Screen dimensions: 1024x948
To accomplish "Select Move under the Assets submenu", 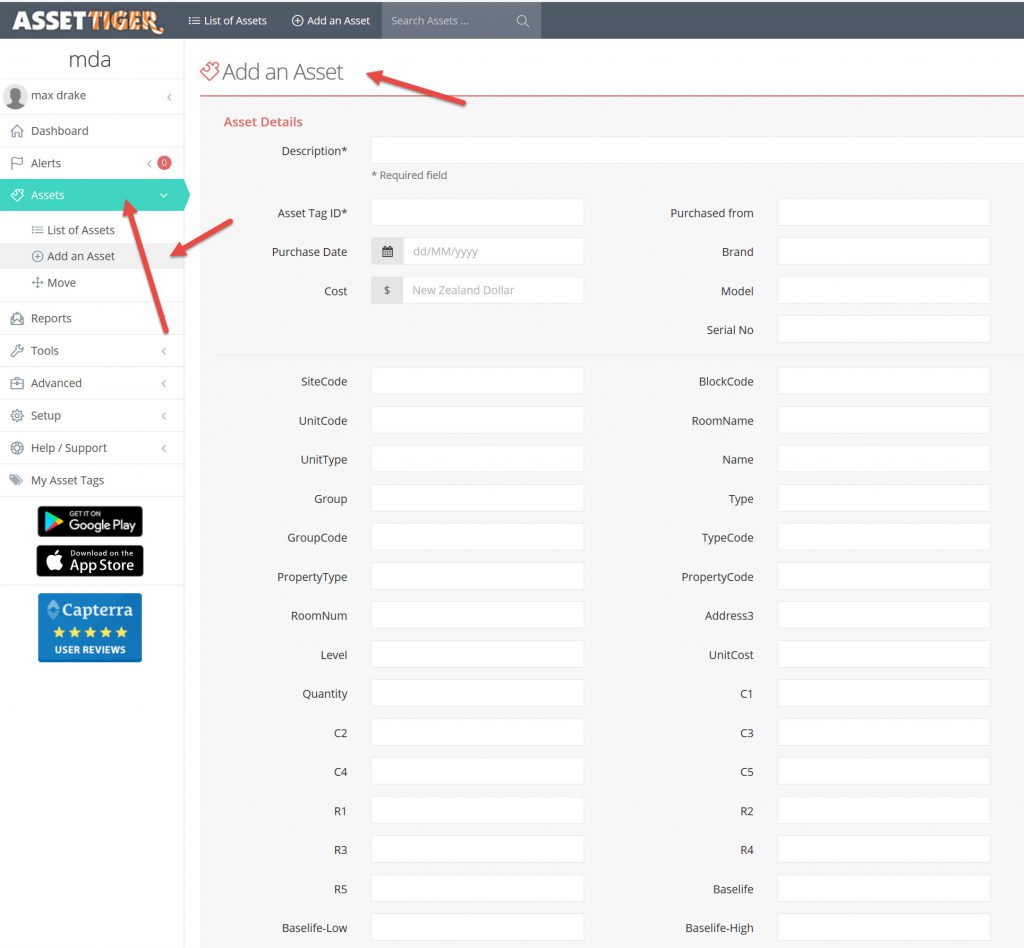I will [61, 283].
